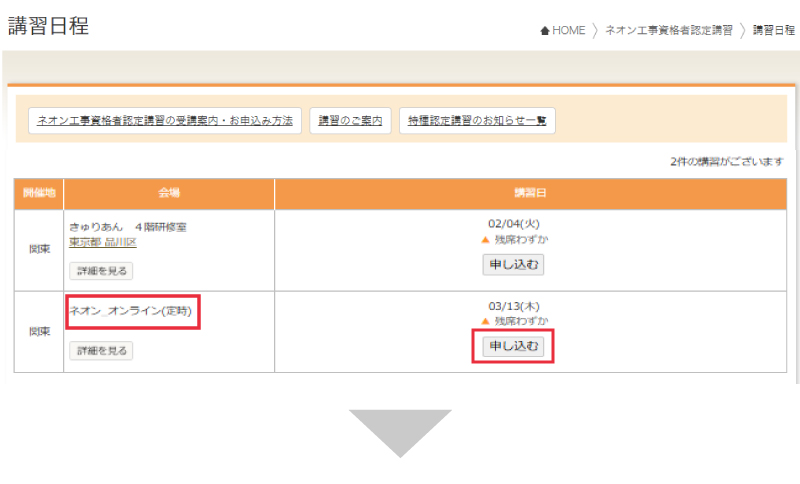
Task: Open 特種認定講習のお知らせ一覧 button
Action: tap(477, 121)
